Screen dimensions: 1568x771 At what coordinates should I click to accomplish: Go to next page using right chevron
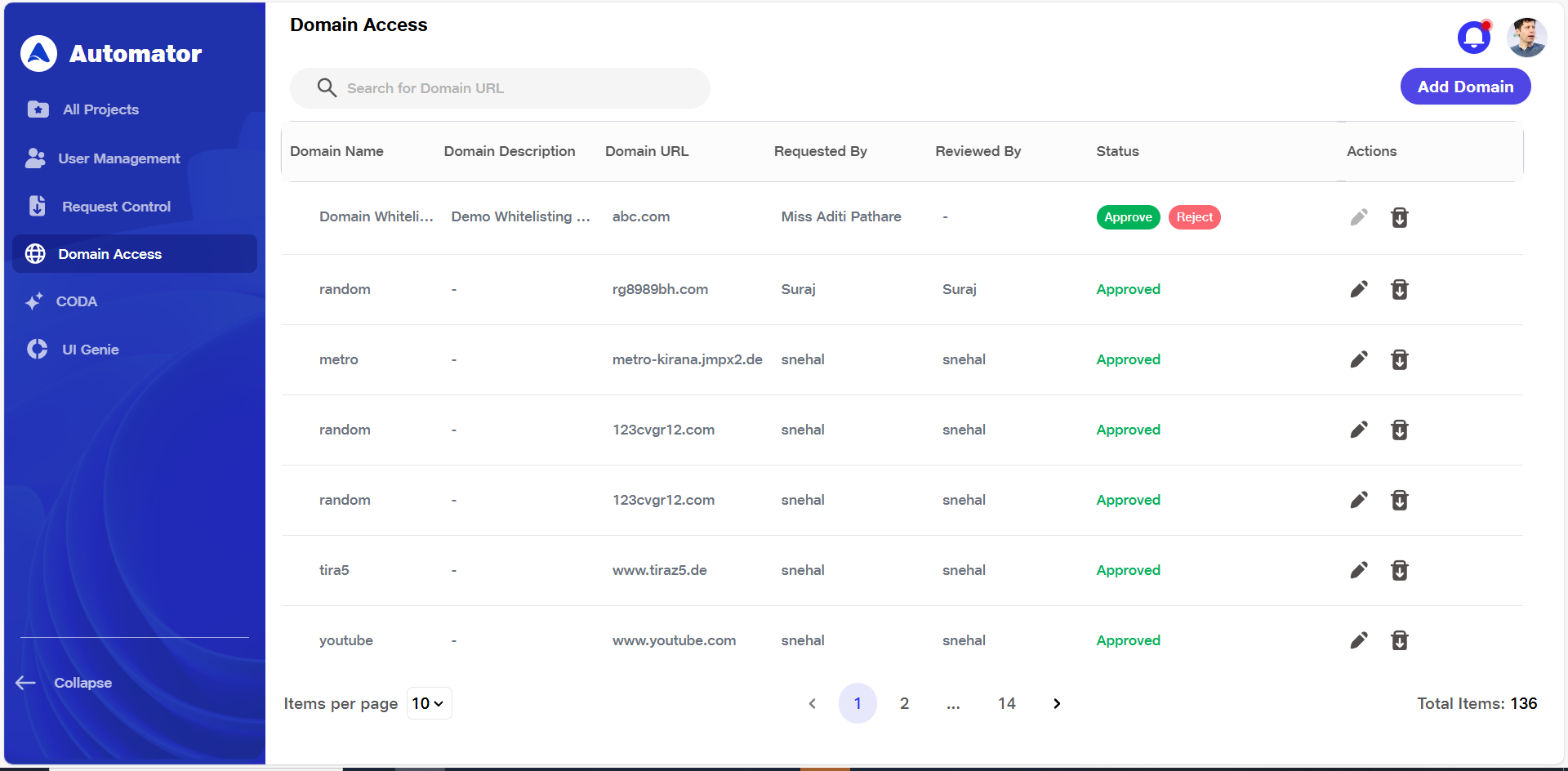[x=1057, y=703]
